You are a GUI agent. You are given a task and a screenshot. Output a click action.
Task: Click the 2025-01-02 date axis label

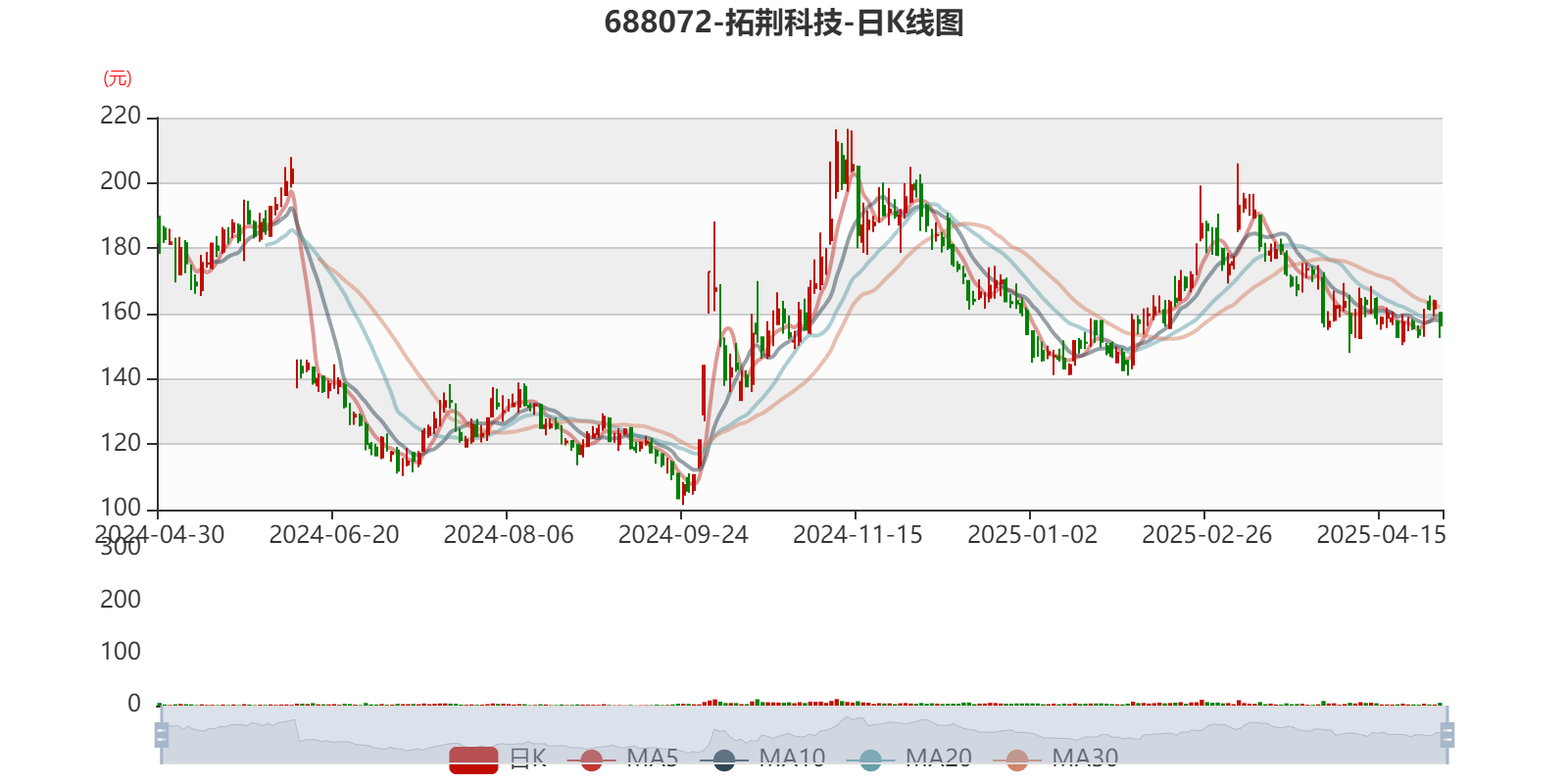pos(1032,534)
